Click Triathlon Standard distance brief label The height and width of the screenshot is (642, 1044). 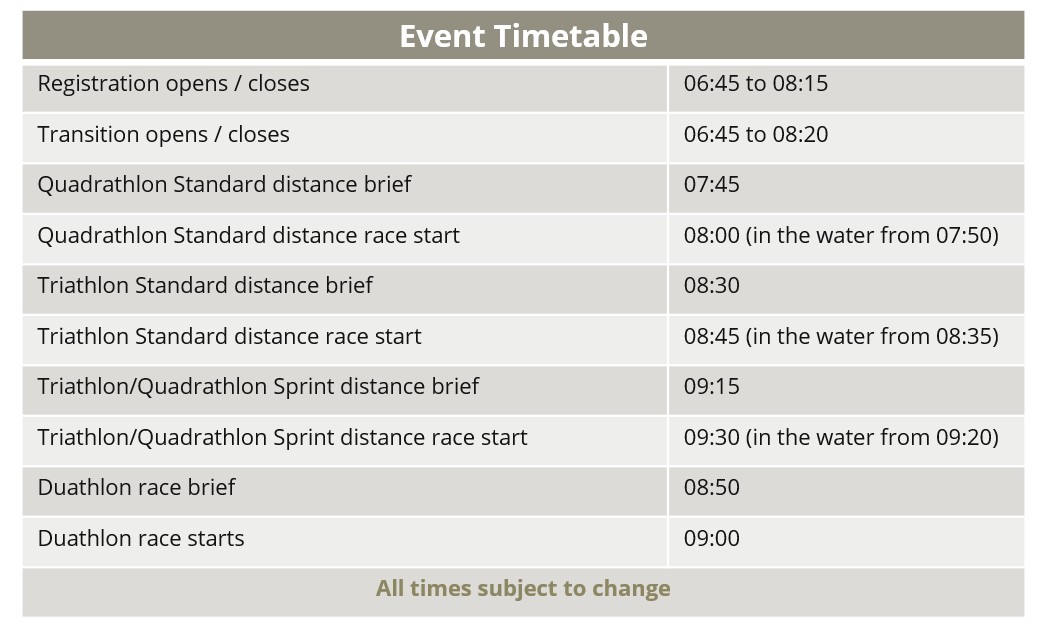coord(205,286)
